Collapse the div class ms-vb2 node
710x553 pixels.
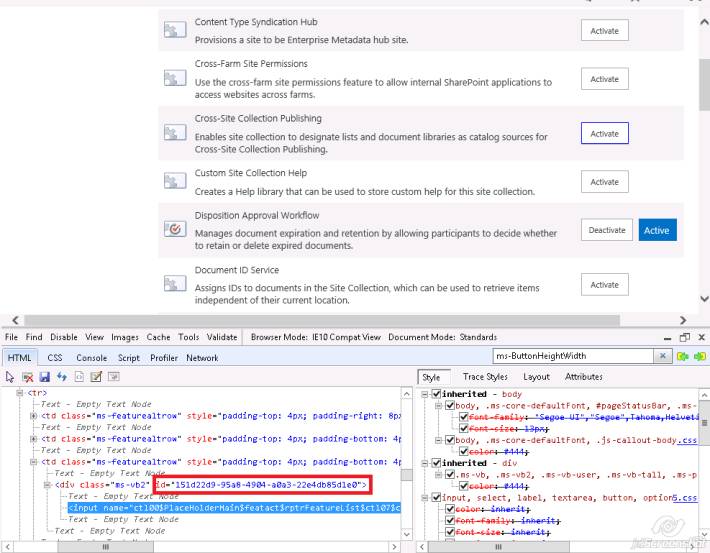(x=47, y=485)
